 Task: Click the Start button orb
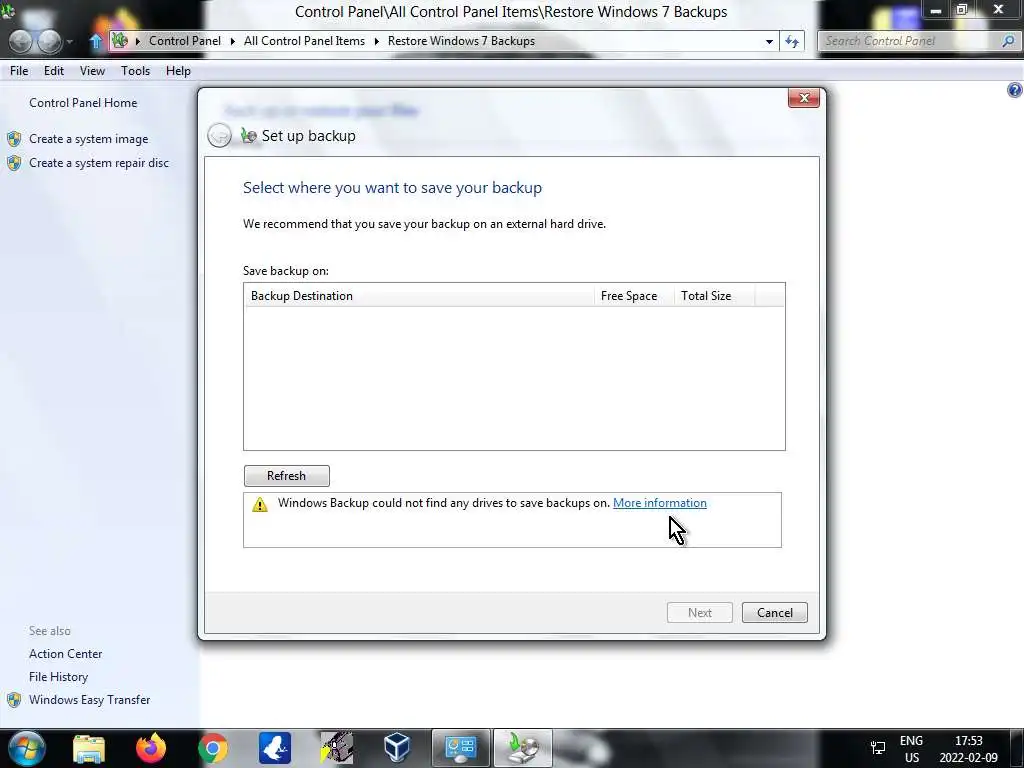pos(26,748)
